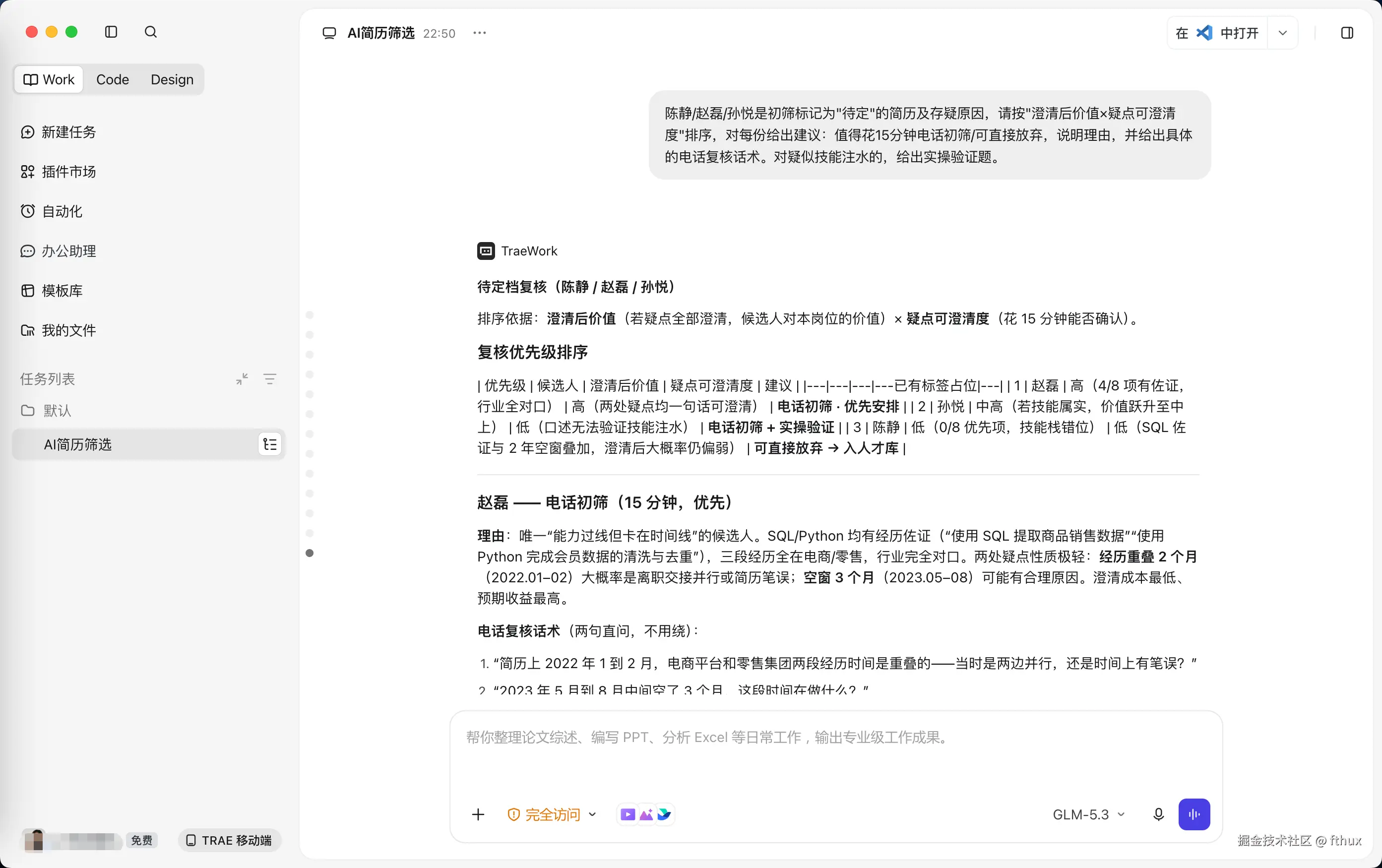Click the 免费 plan badge
1382x868 pixels.
(142, 840)
